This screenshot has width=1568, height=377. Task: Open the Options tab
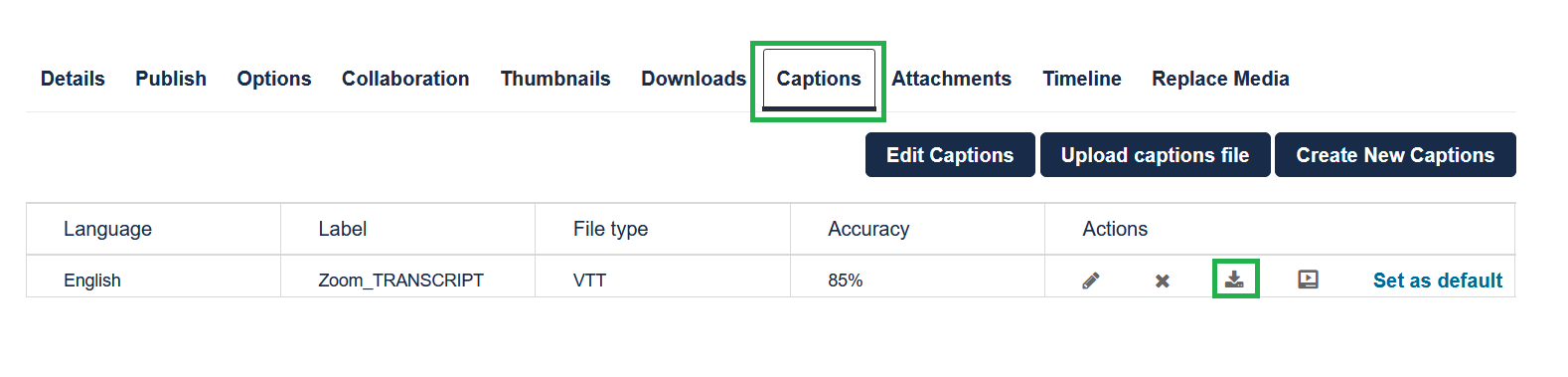click(x=274, y=79)
